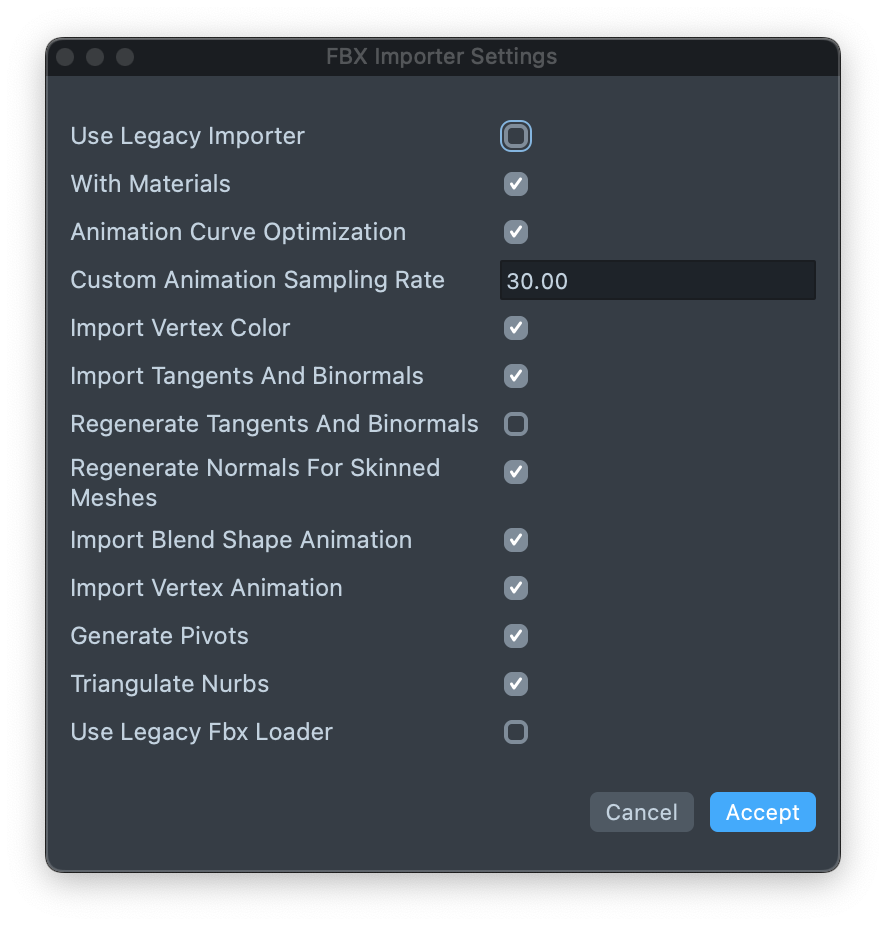Click the Custom Animation Sampling Rate field

pyautogui.click(x=657, y=281)
